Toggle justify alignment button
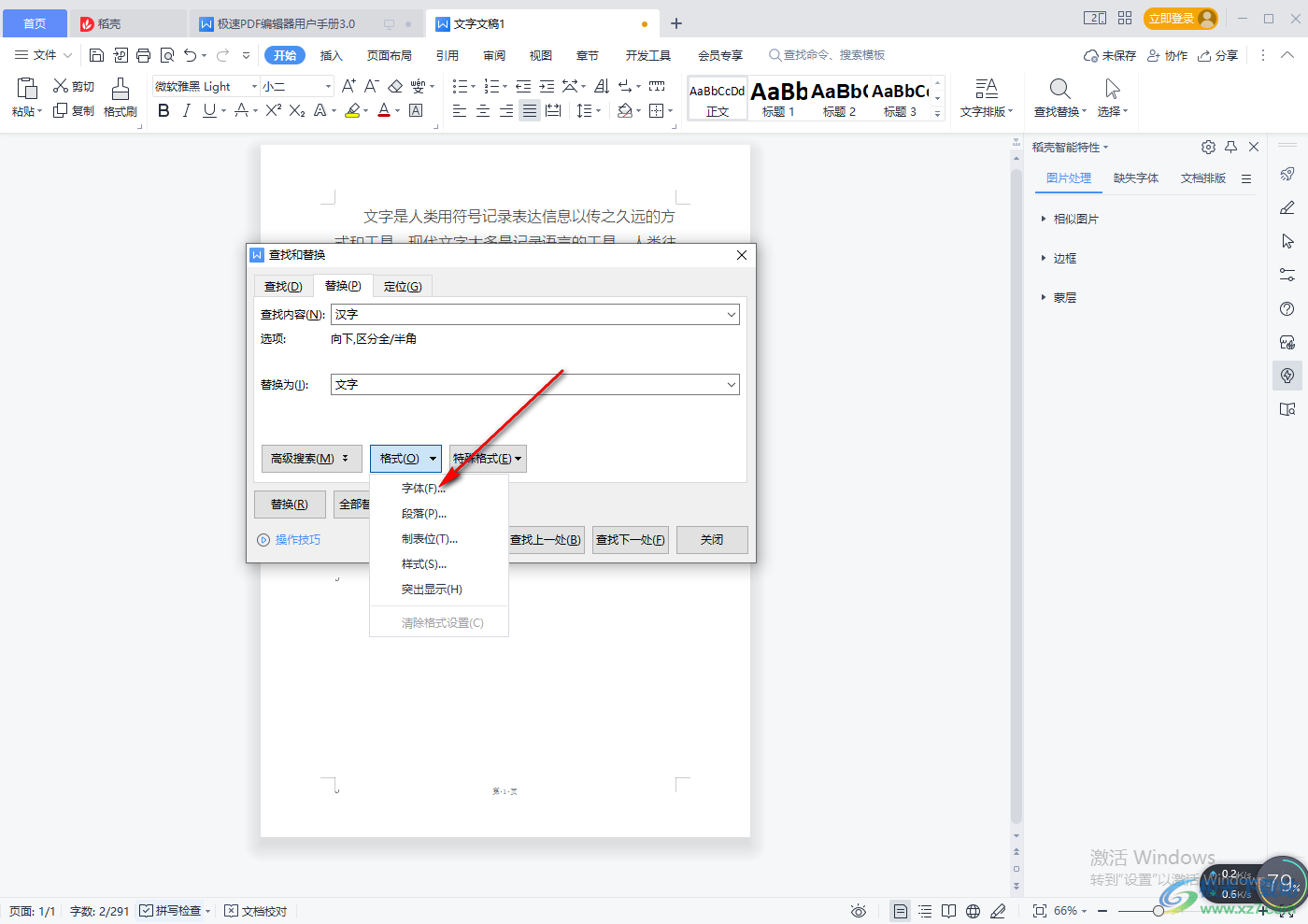 point(530,110)
